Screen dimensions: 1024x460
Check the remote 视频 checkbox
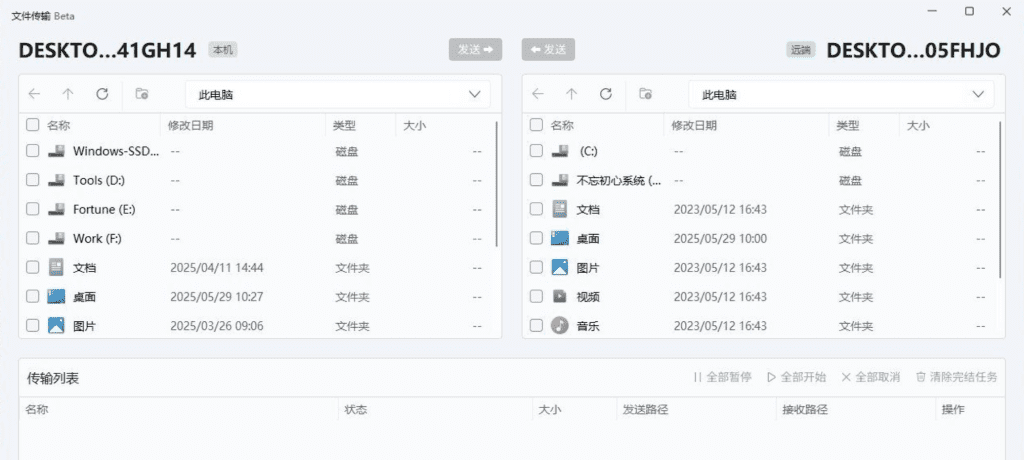point(536,297)
